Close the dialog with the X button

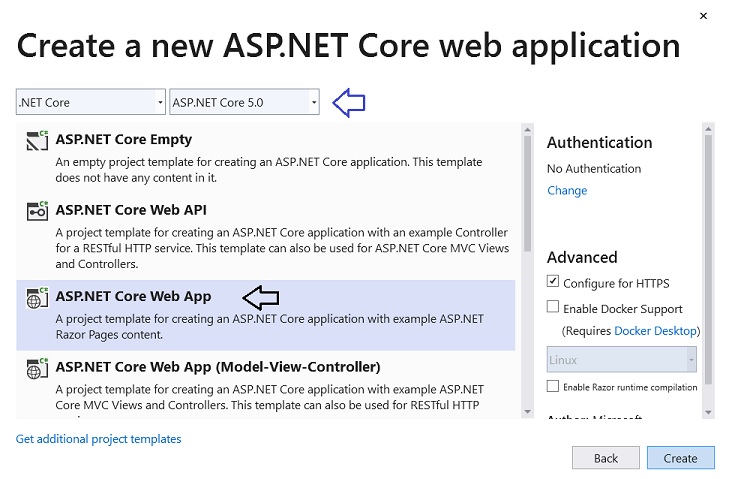pos(703,16)
